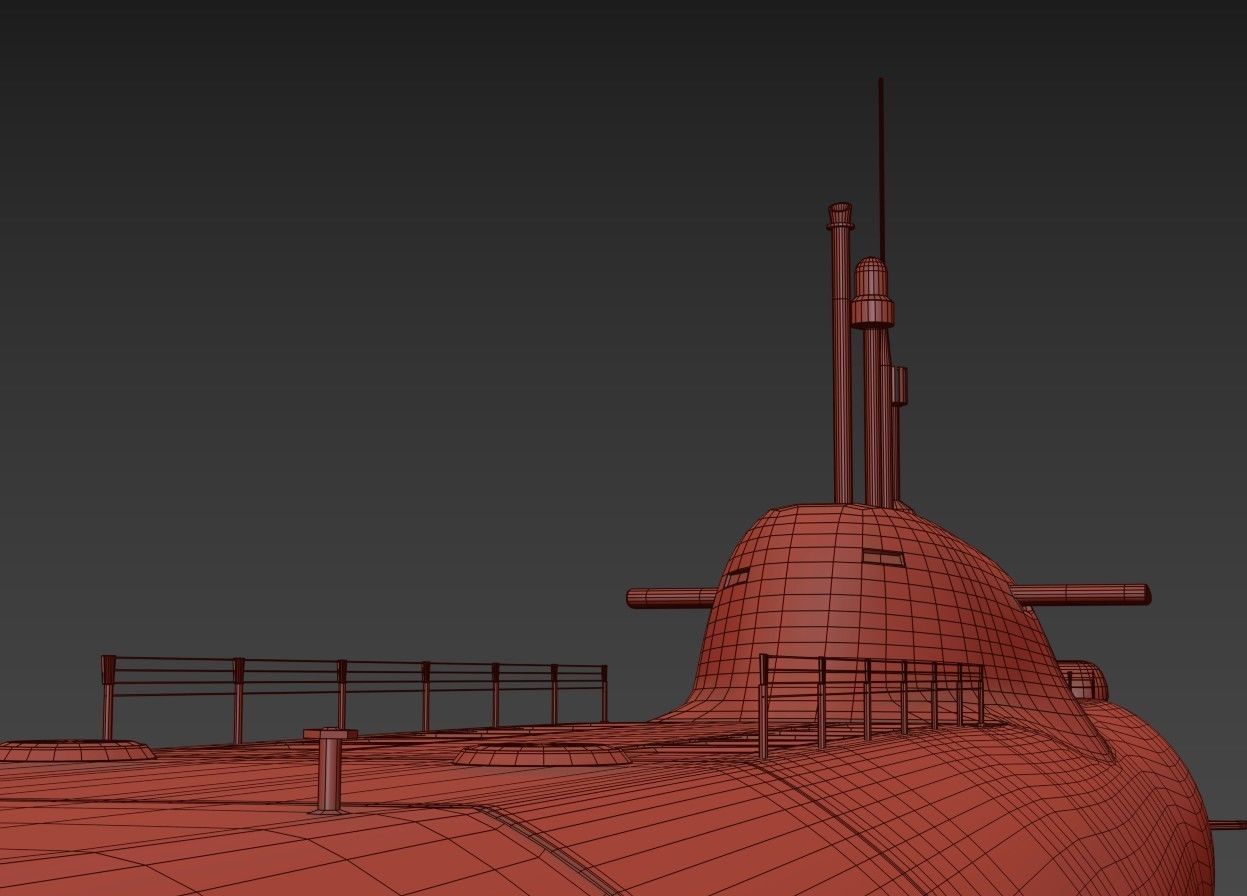Select the left diving plane on the sail
This screenshot has height=896, width=1247.
coord(671,598)
